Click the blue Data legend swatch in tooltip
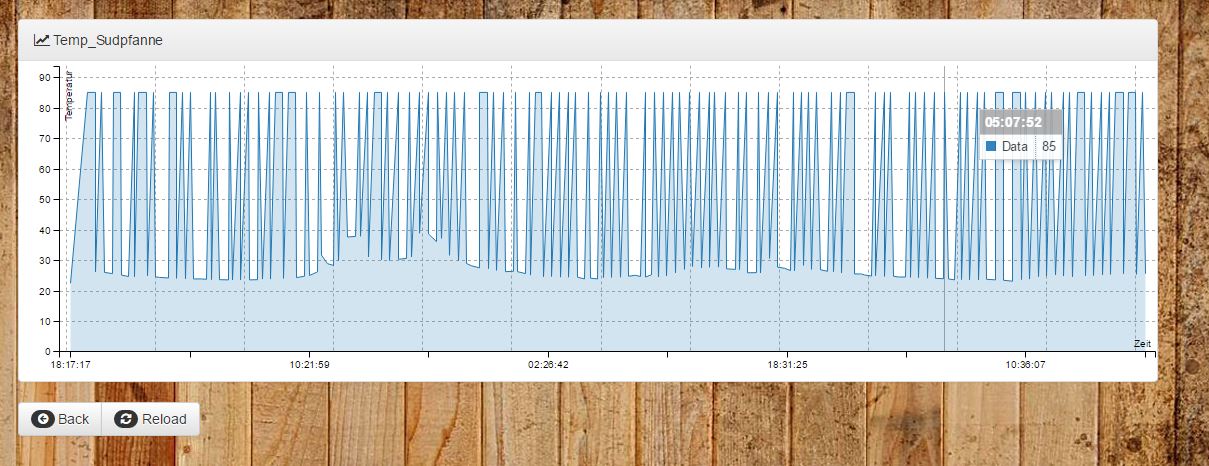The image size is (1209, 466). tap(991, 146)
